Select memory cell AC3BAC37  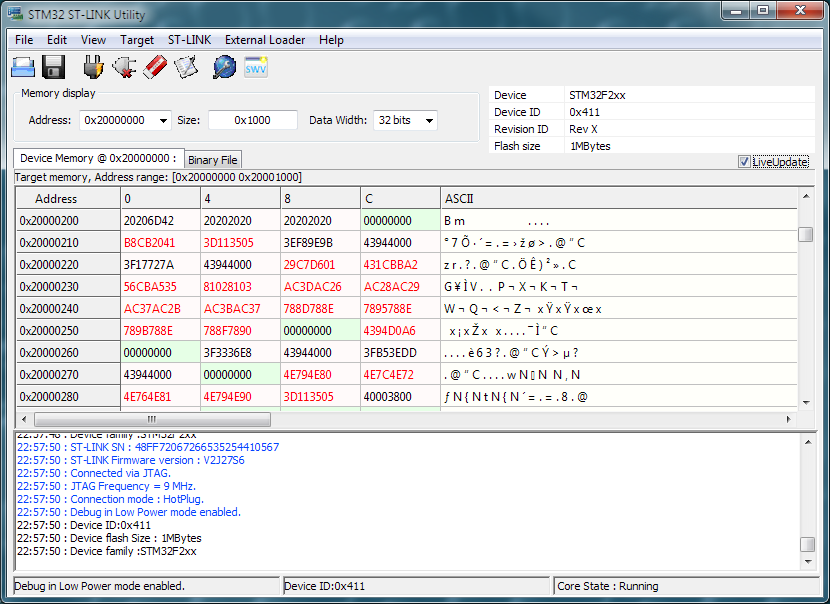tap(241, 309)
